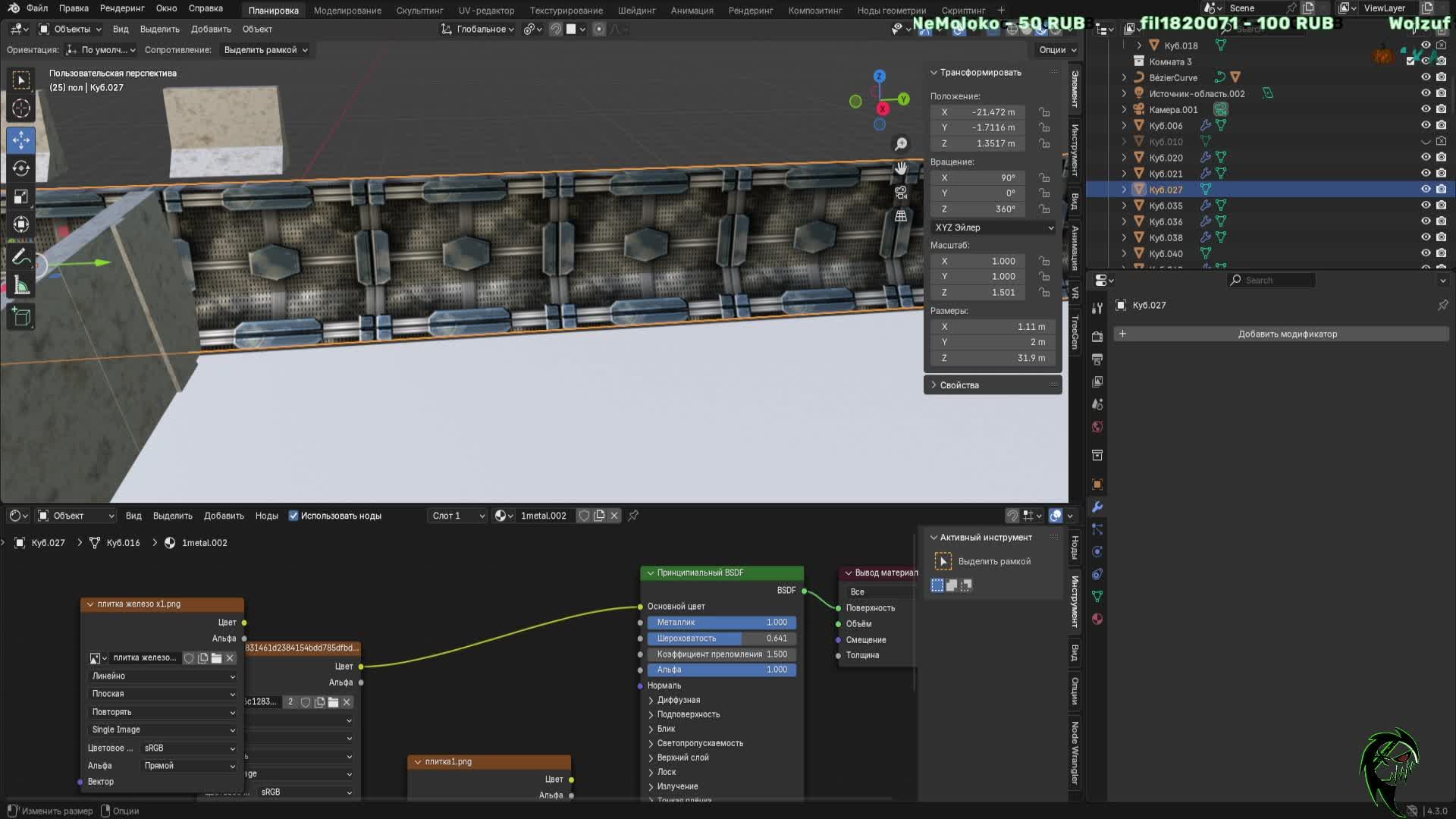Open the Modifiers wrench properties tab
The image size is (1456, 819).
(1097, 507)
